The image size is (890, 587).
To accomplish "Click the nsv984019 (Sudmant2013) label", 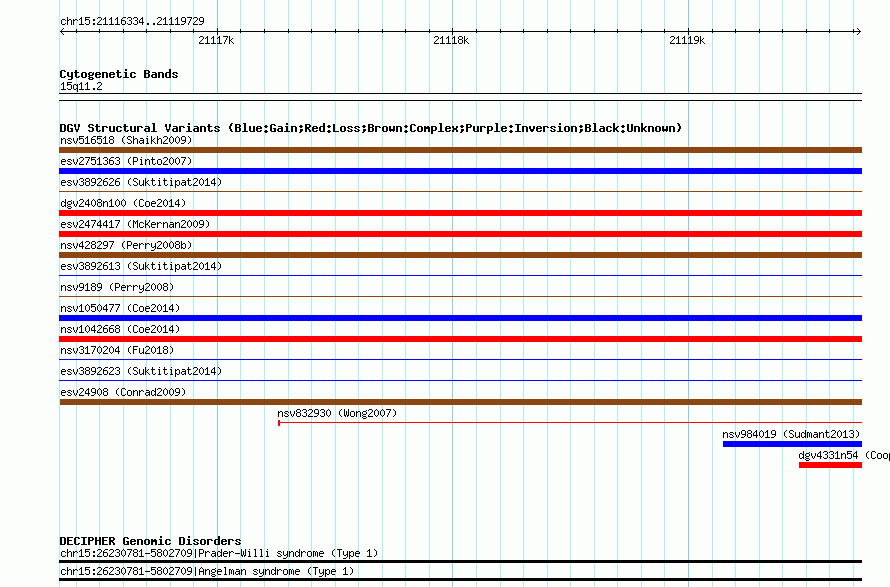I will click(791, 434).
